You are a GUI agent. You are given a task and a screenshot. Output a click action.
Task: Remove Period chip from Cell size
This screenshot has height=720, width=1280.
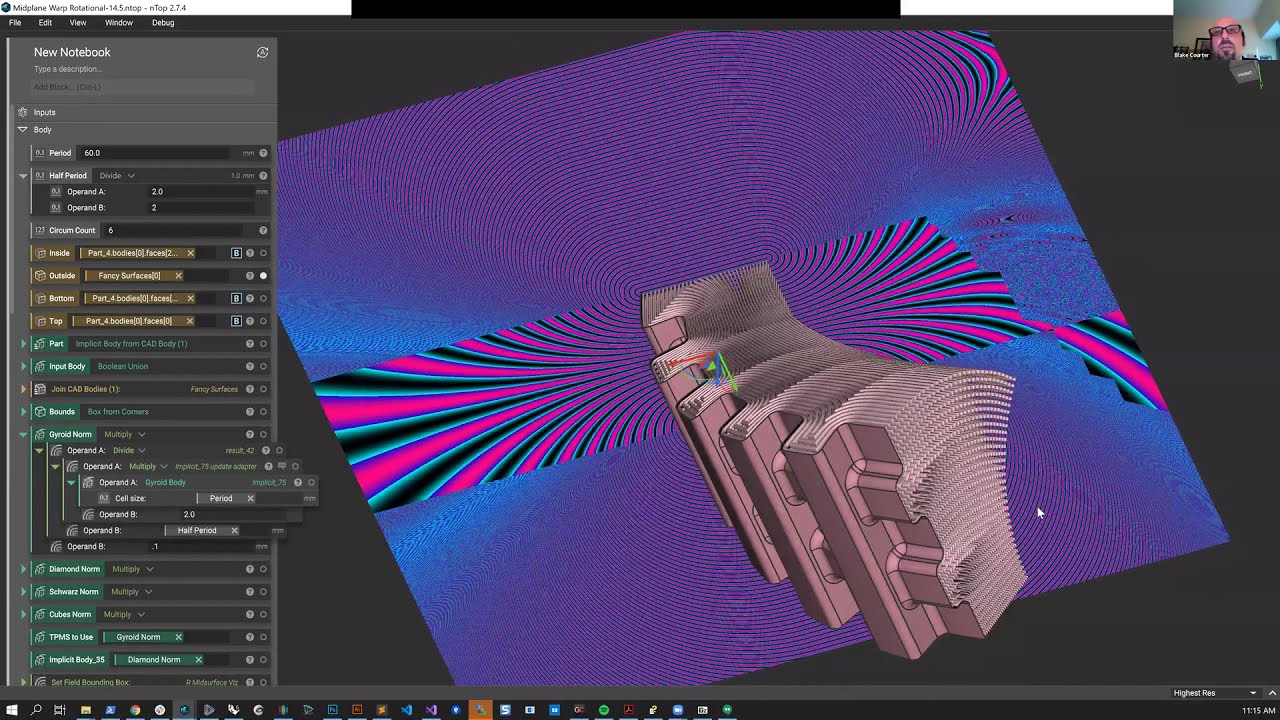coord(250,498)
